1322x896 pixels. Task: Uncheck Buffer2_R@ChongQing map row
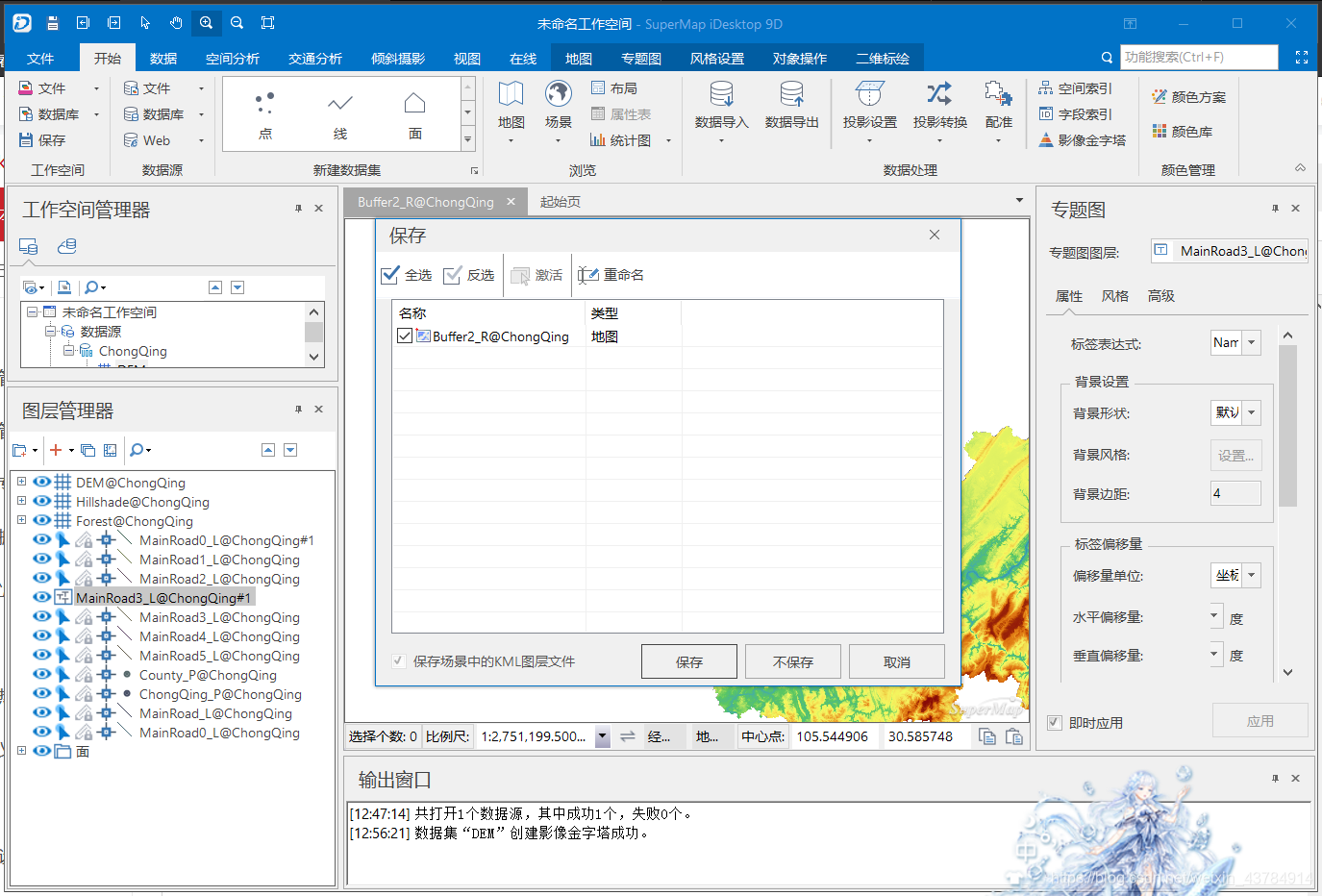coord(405,336)
